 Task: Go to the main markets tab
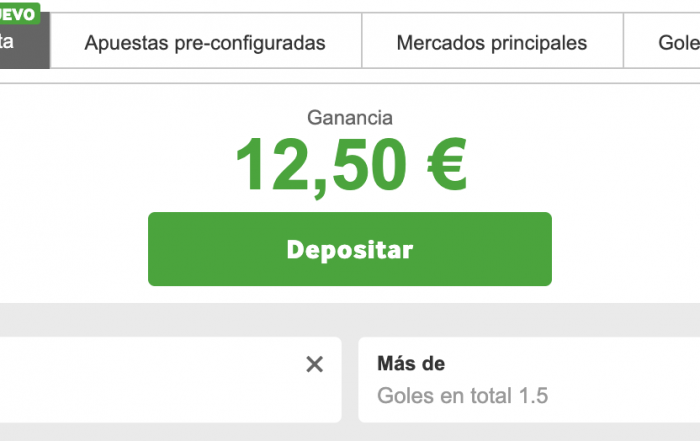[x=491, y=43]
